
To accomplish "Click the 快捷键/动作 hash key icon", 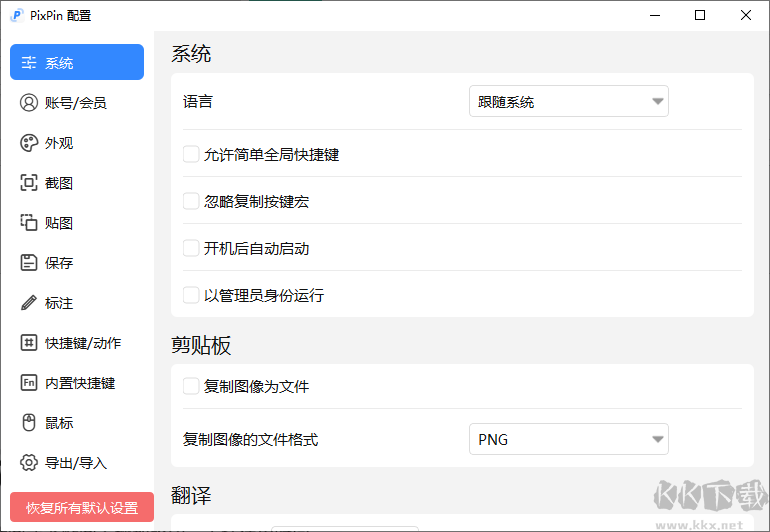I will [28, 342].
